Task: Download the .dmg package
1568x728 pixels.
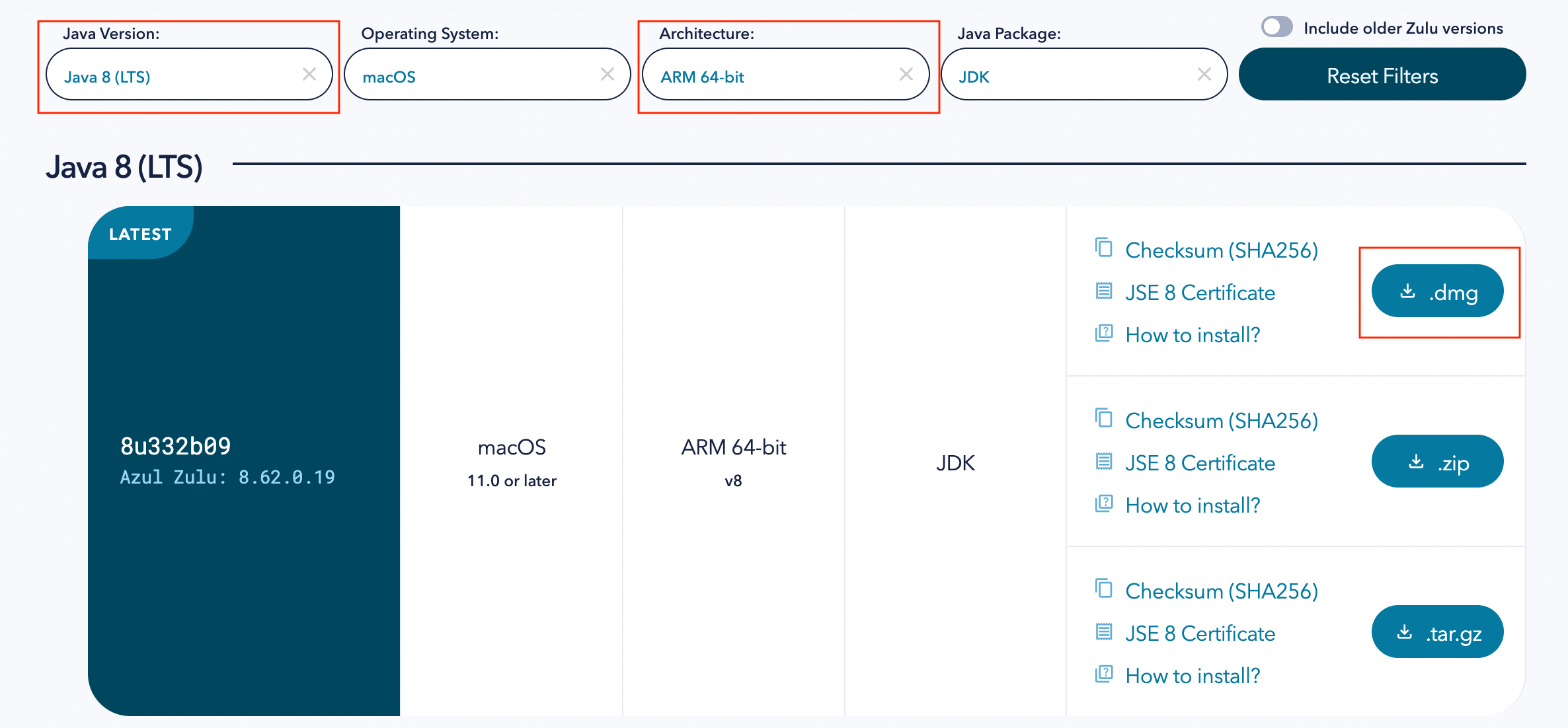Action: [x=1437, y=291]
